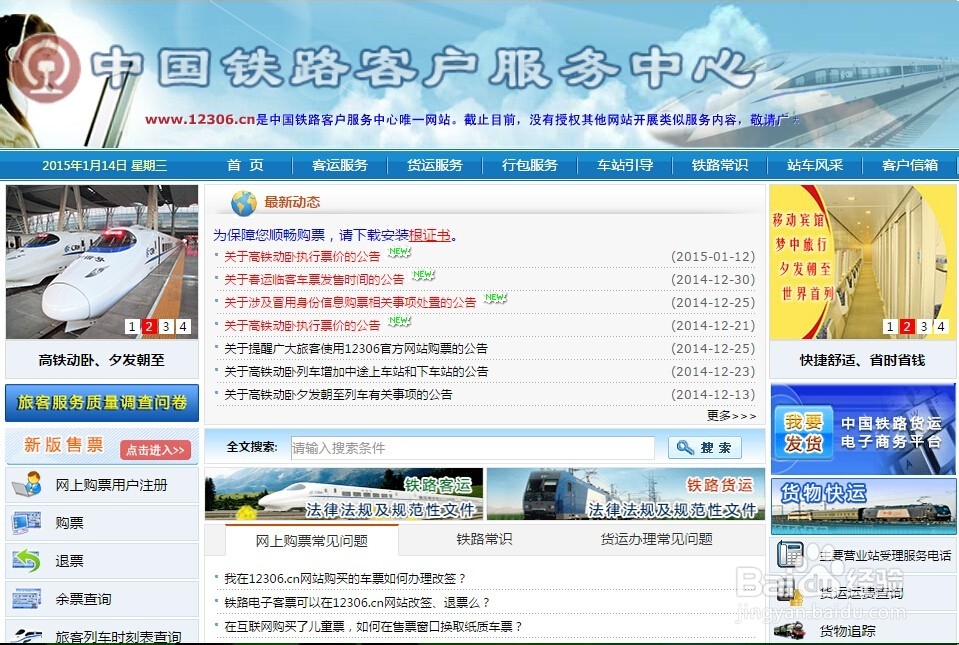959x645 pixels.
Task: Show slide 1 in the left train slideshow
Action: (131, 326)
